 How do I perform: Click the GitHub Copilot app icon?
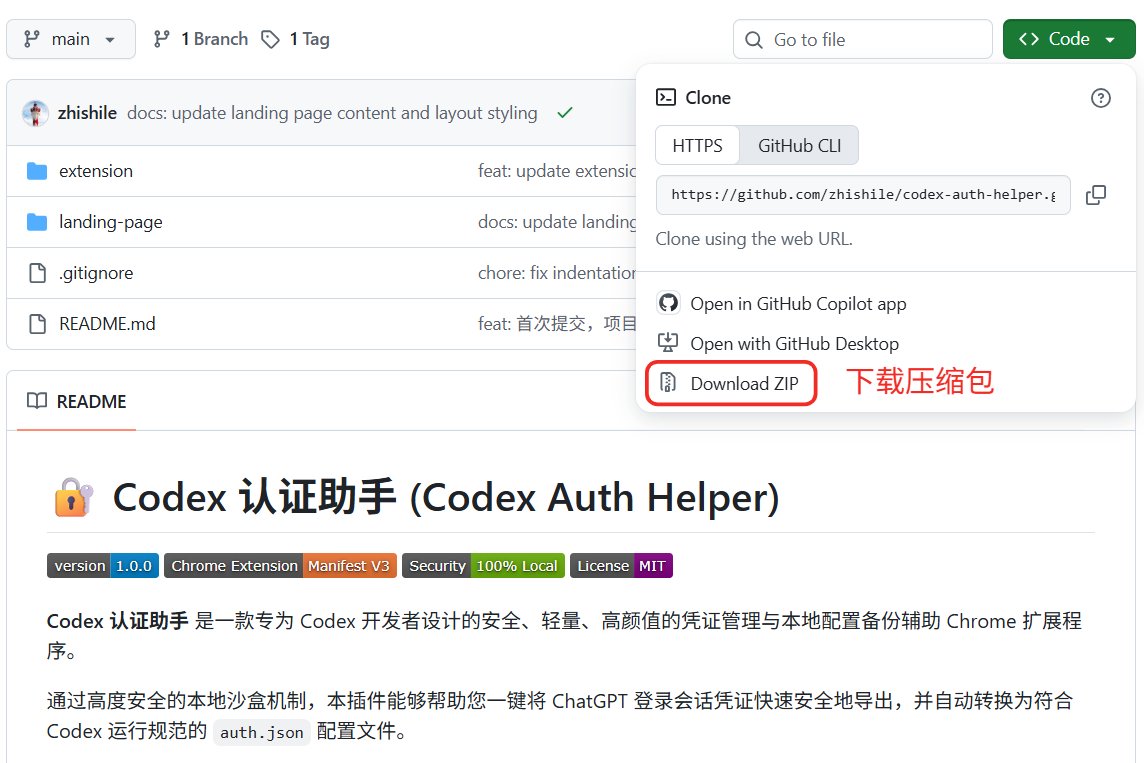click(668, 303)
